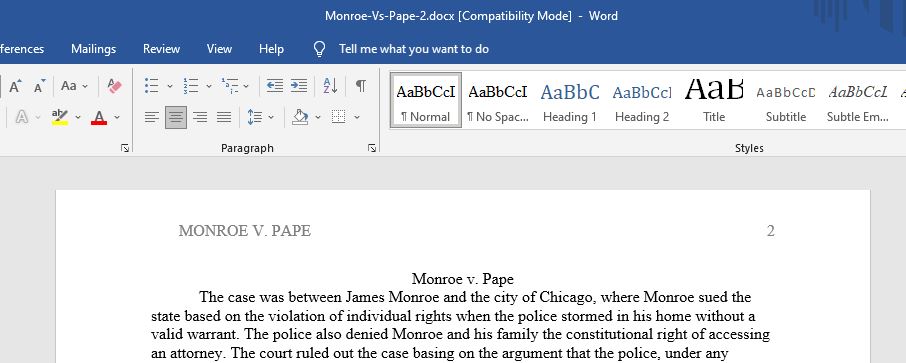Open highlight color dropdown arrow
This screenshot has width=906, height=363.
click(78, 117)
